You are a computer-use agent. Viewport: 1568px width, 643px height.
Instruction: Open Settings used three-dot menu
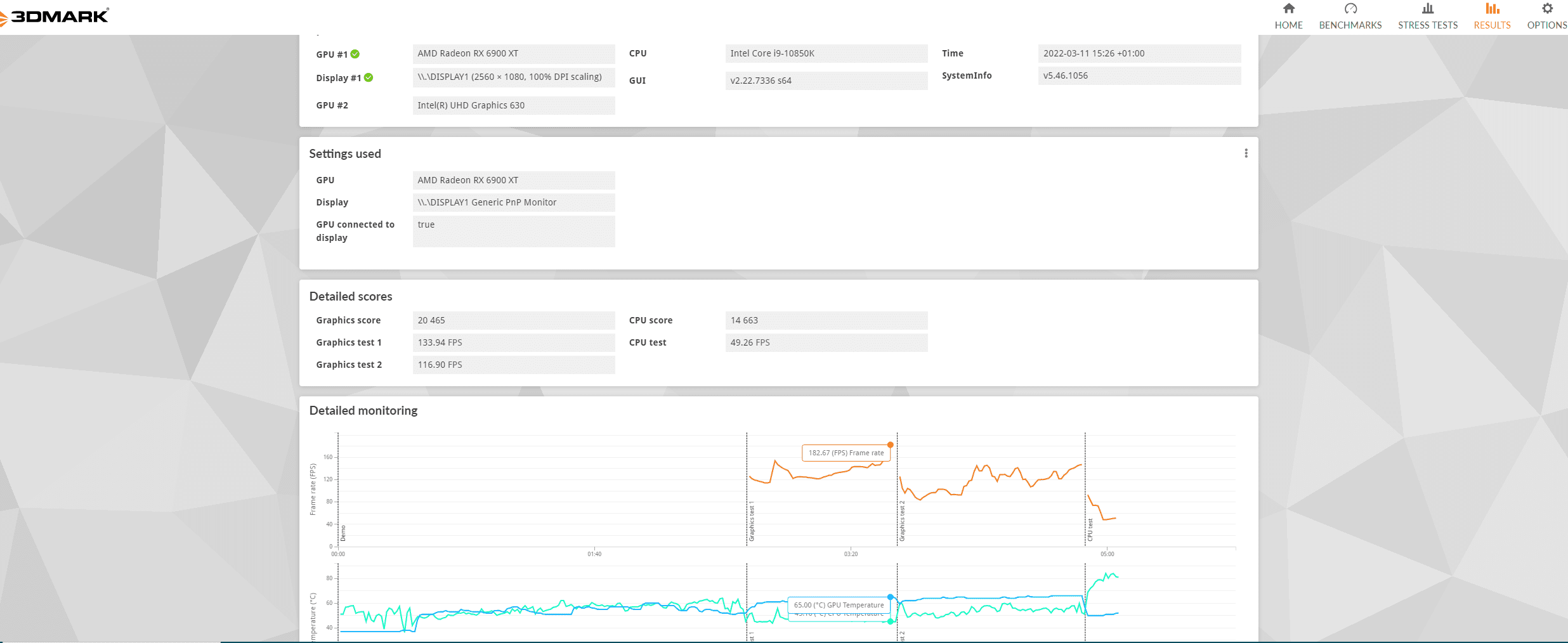1246,153
